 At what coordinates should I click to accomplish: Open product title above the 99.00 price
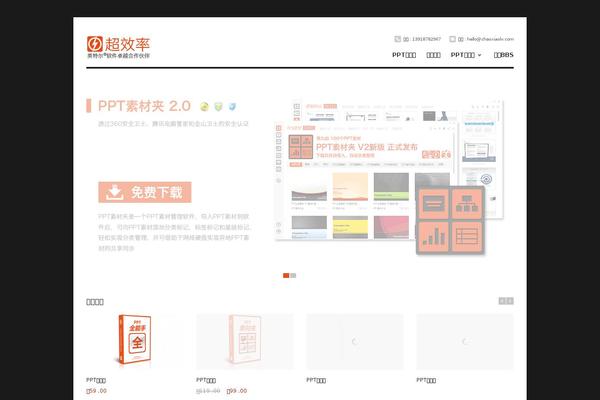[x=206, y=380]
